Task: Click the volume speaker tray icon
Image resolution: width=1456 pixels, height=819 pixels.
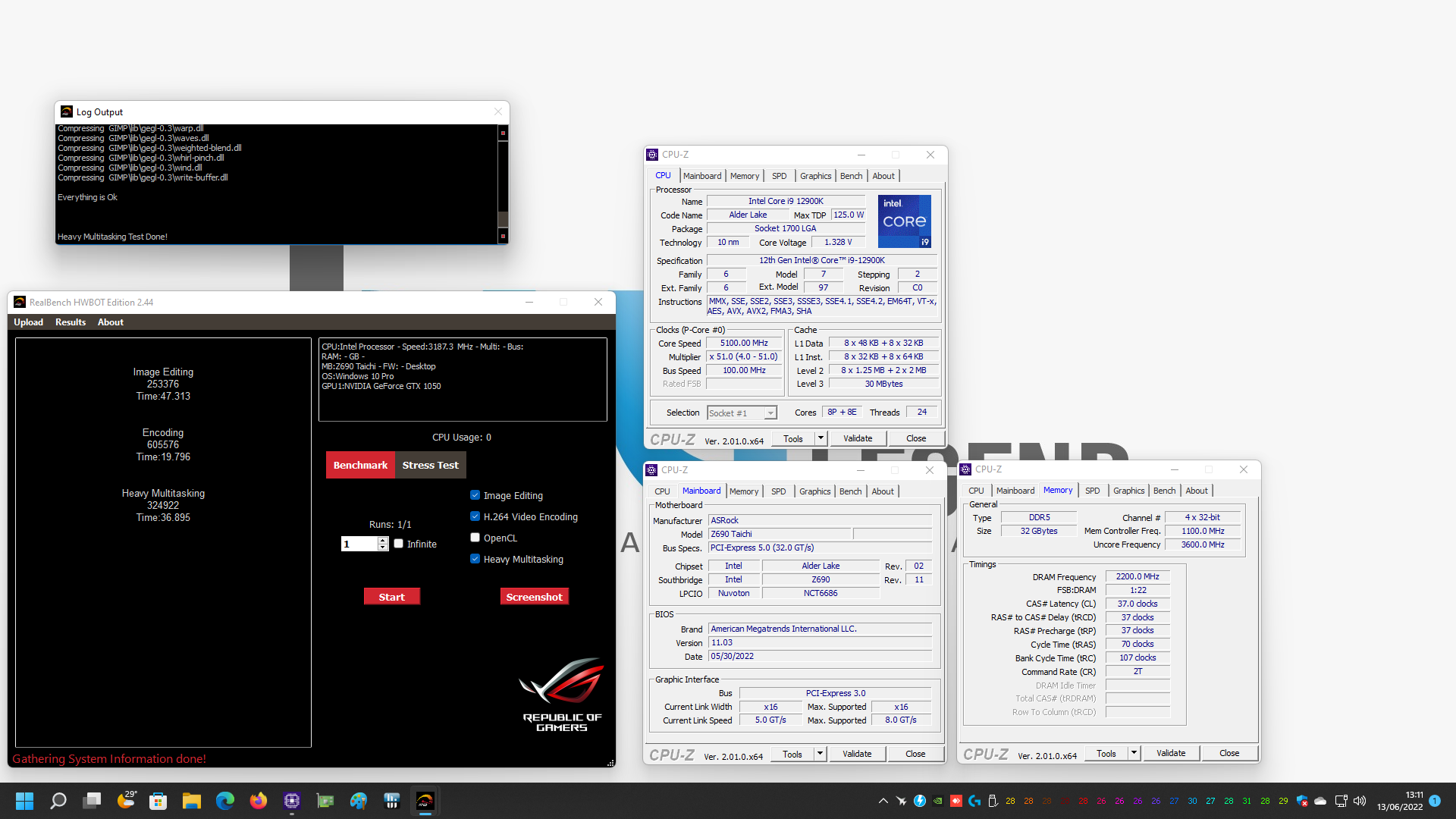Action: (1360, 801)
